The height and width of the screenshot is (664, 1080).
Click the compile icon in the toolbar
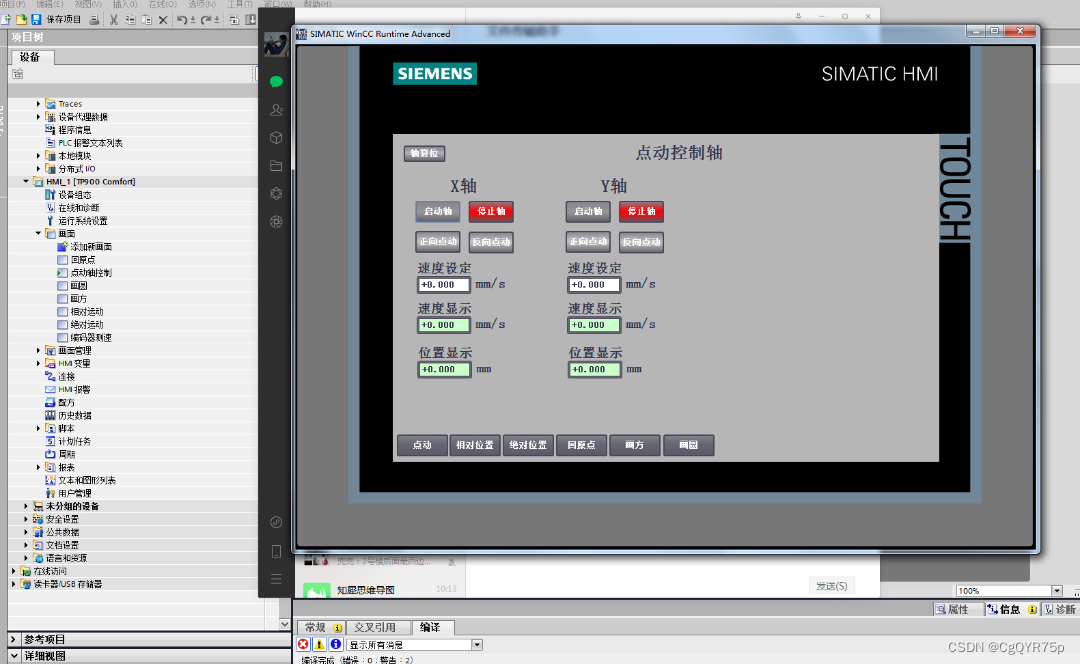click(233, 19)
